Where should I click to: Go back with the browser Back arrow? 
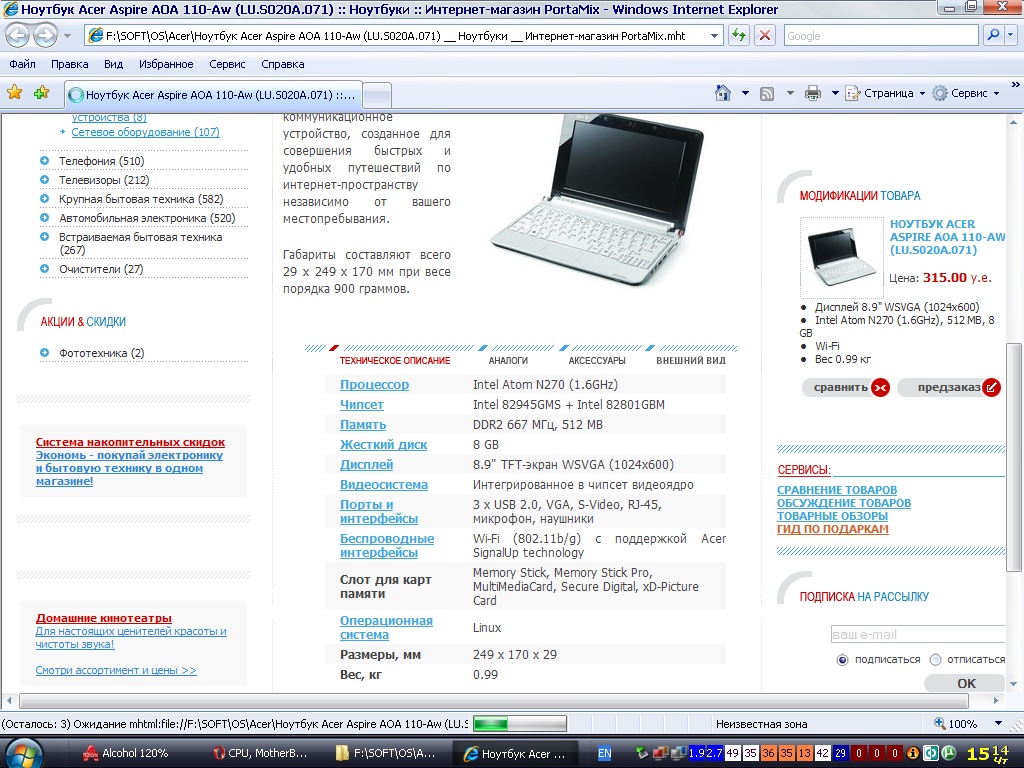point(18,35)
